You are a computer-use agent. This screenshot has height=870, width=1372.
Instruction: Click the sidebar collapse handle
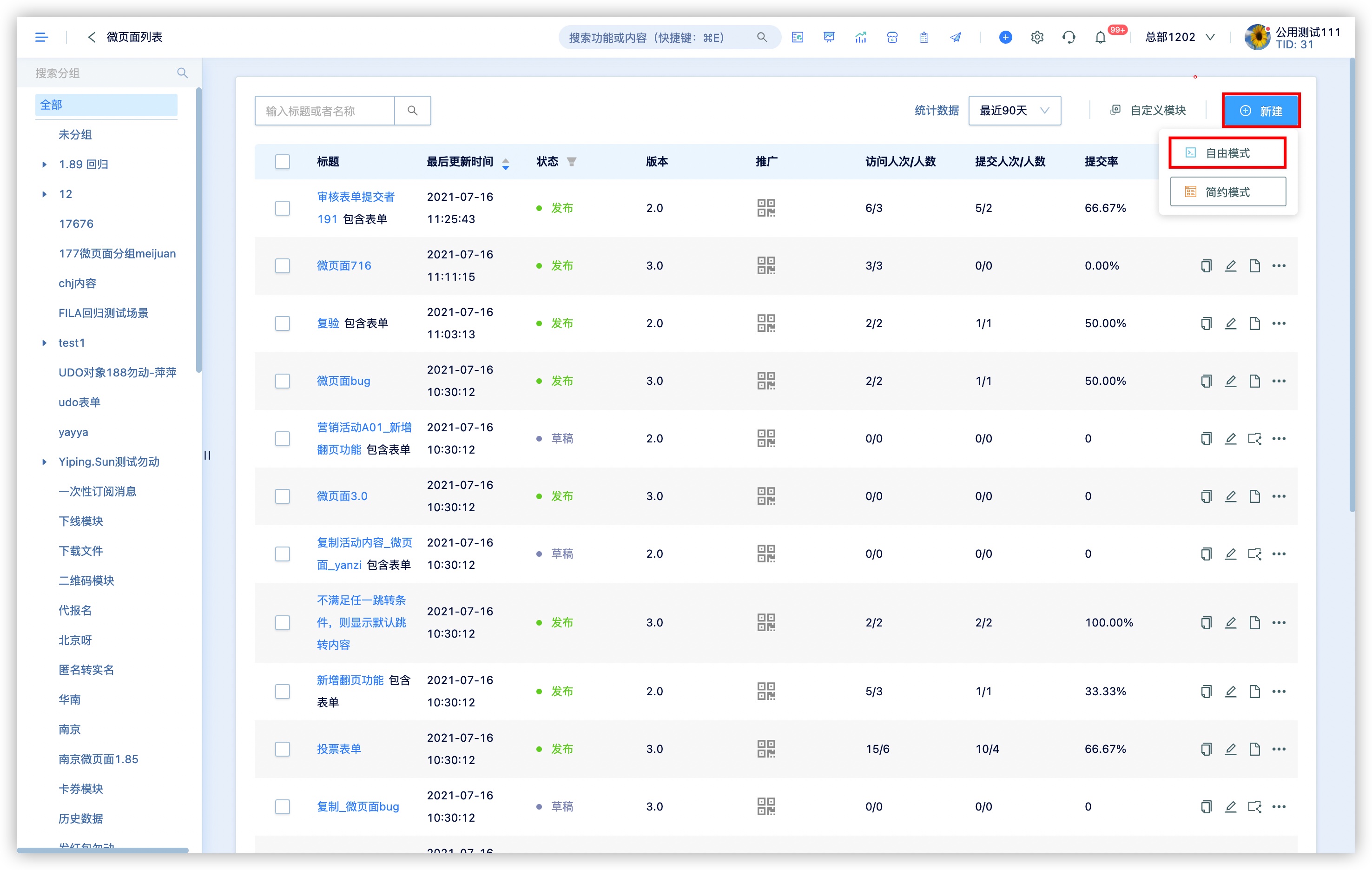(207, 455)
